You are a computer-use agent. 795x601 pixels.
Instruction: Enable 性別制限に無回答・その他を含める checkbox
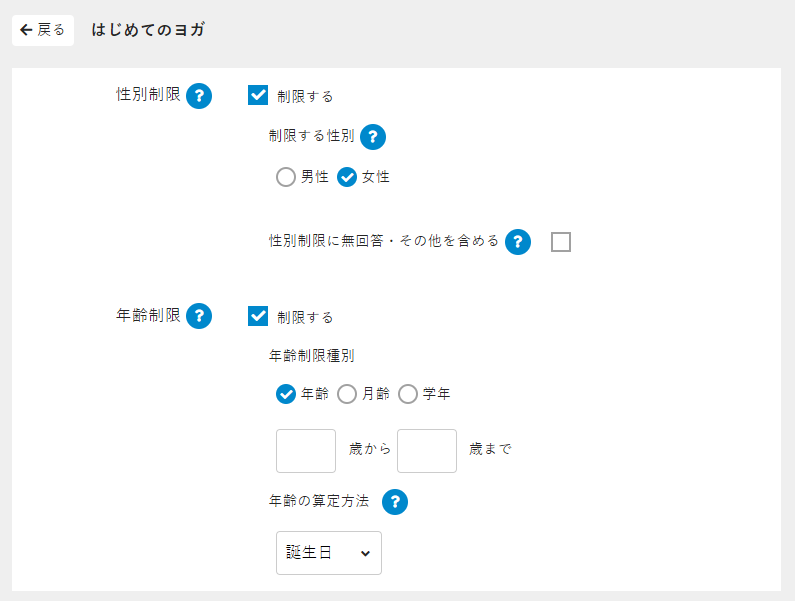pos(561,242)
